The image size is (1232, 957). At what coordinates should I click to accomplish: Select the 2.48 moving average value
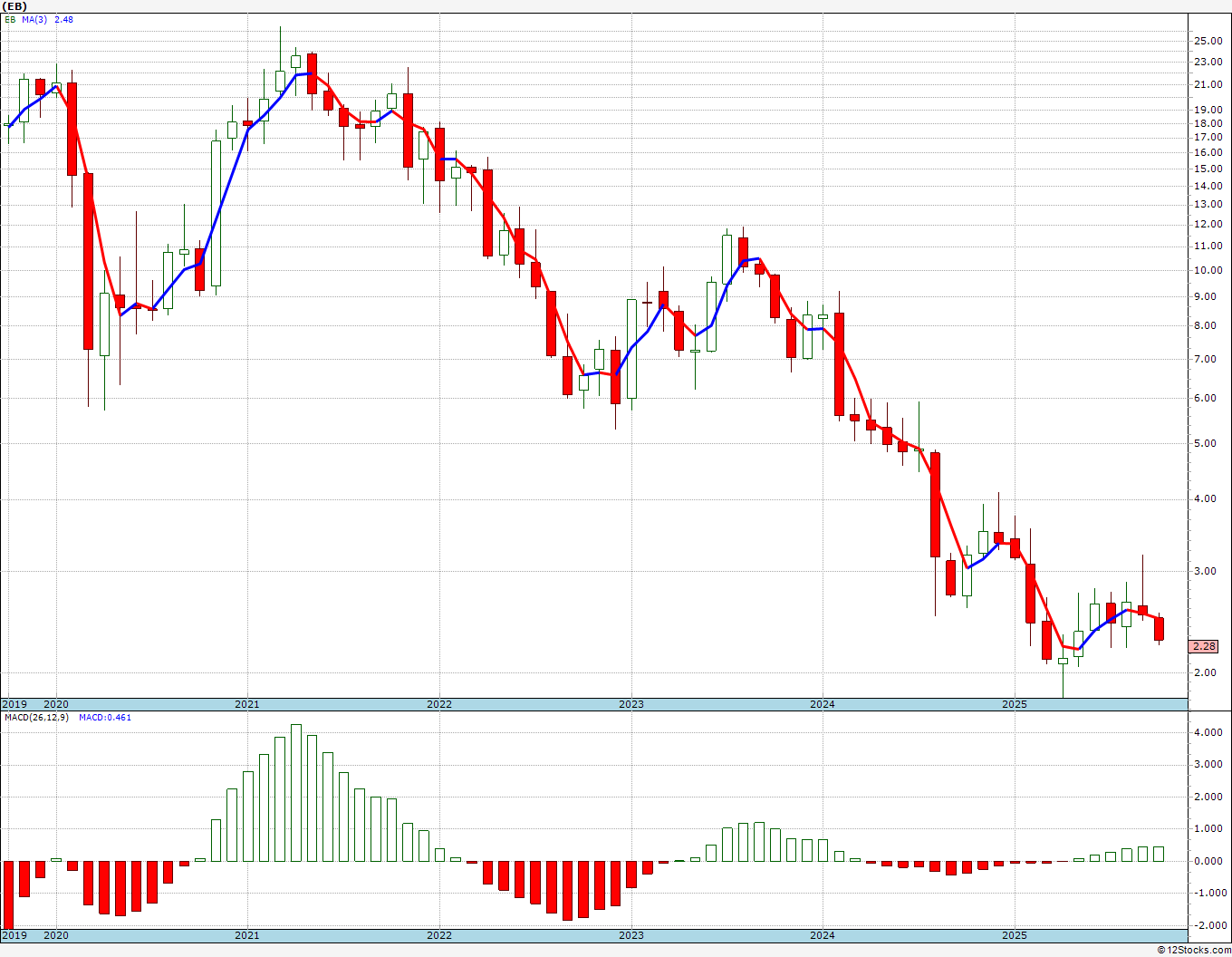tap(63, 19)
